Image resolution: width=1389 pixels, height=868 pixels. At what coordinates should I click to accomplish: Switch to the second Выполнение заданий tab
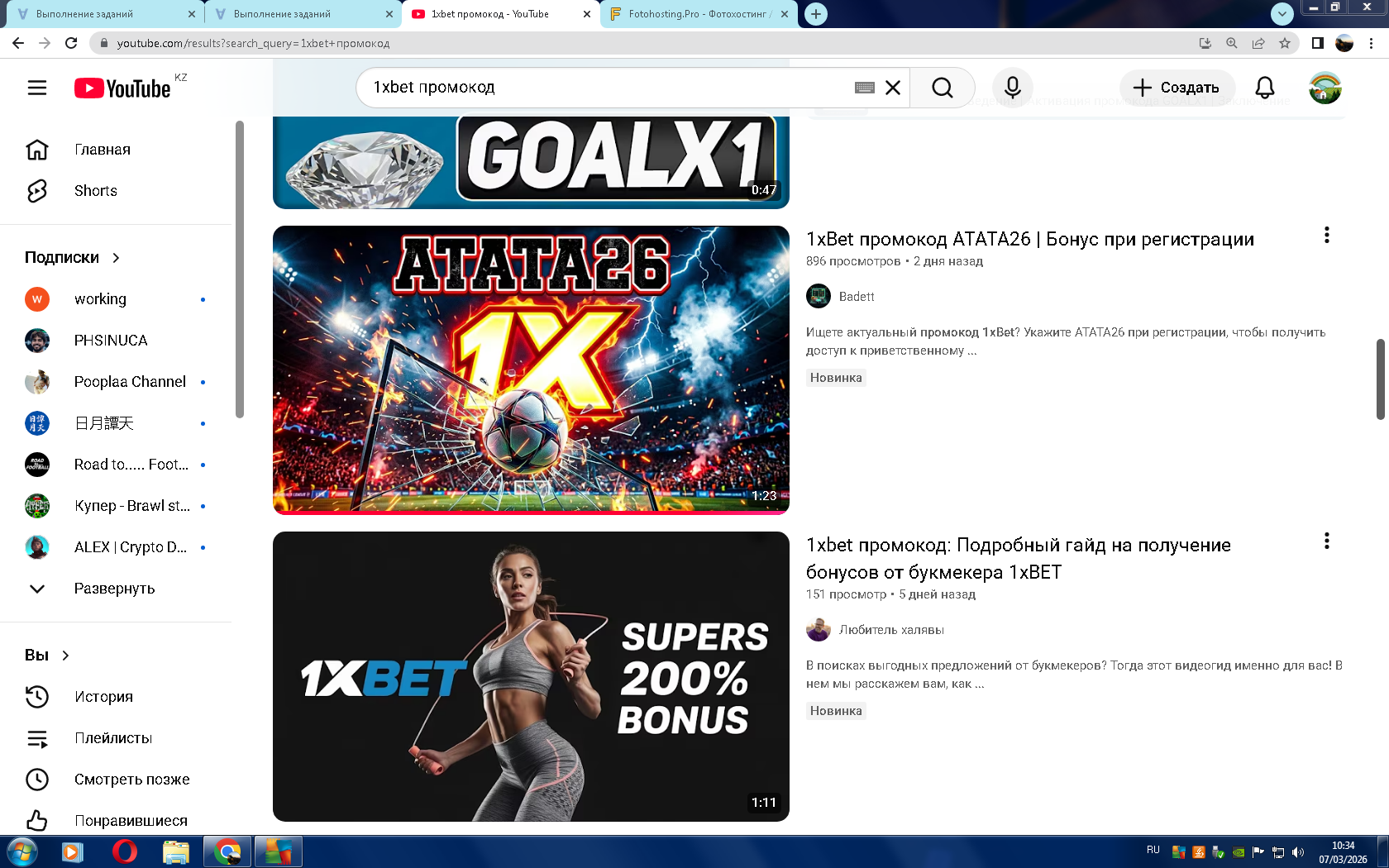[x=303, y=14]
